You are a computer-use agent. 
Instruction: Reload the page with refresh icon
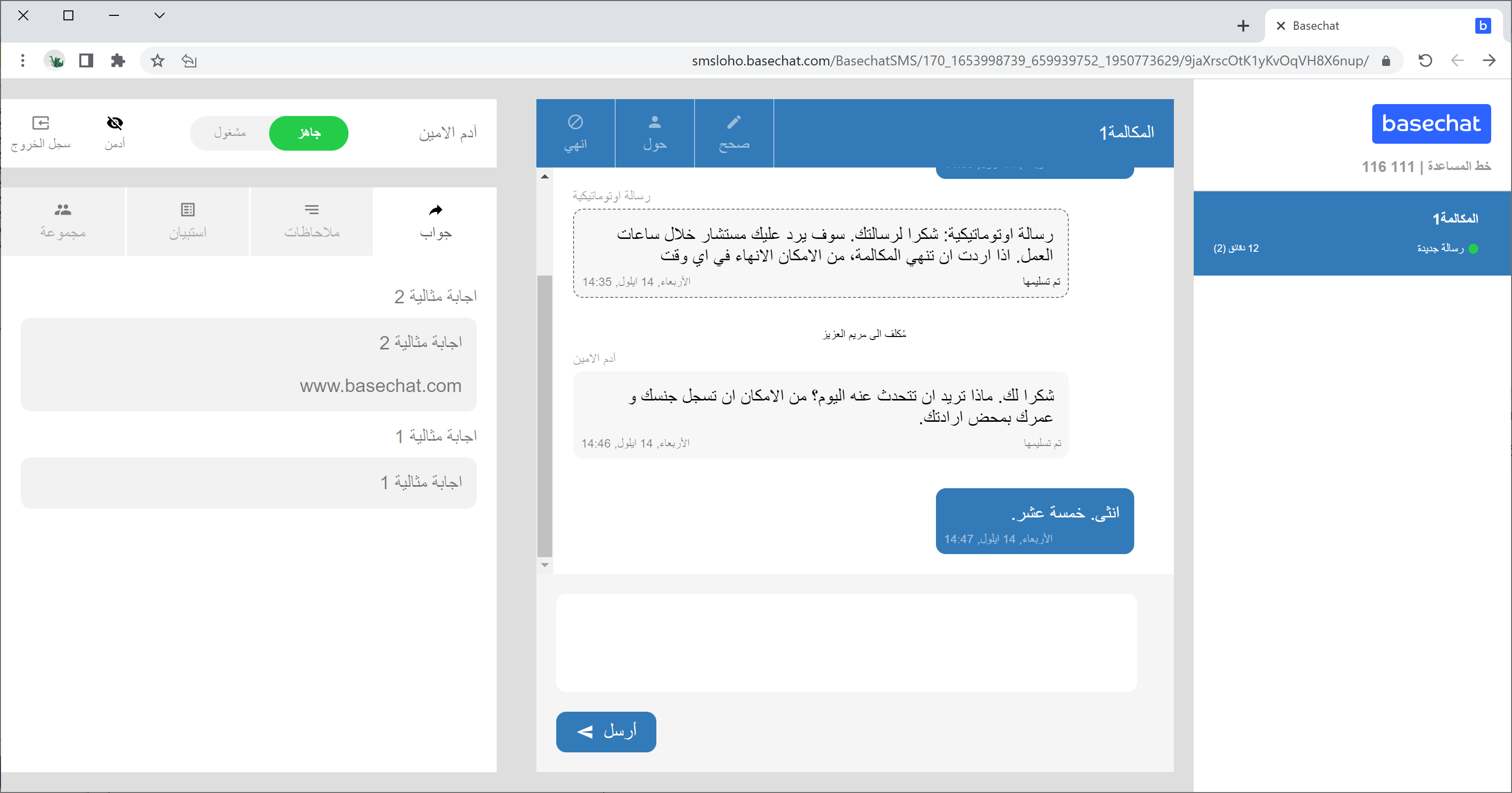(1425, 60)
